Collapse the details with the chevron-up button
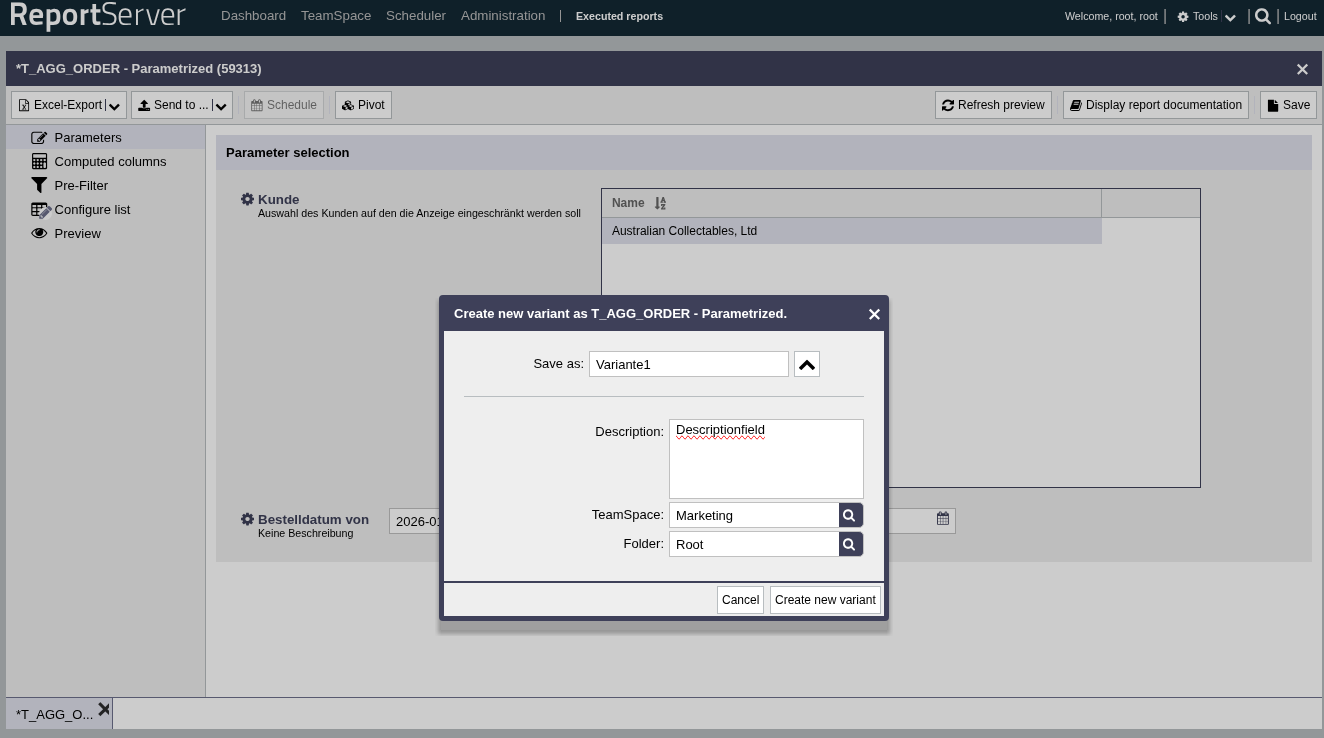 pyautogui.click(x=807, y=365)
